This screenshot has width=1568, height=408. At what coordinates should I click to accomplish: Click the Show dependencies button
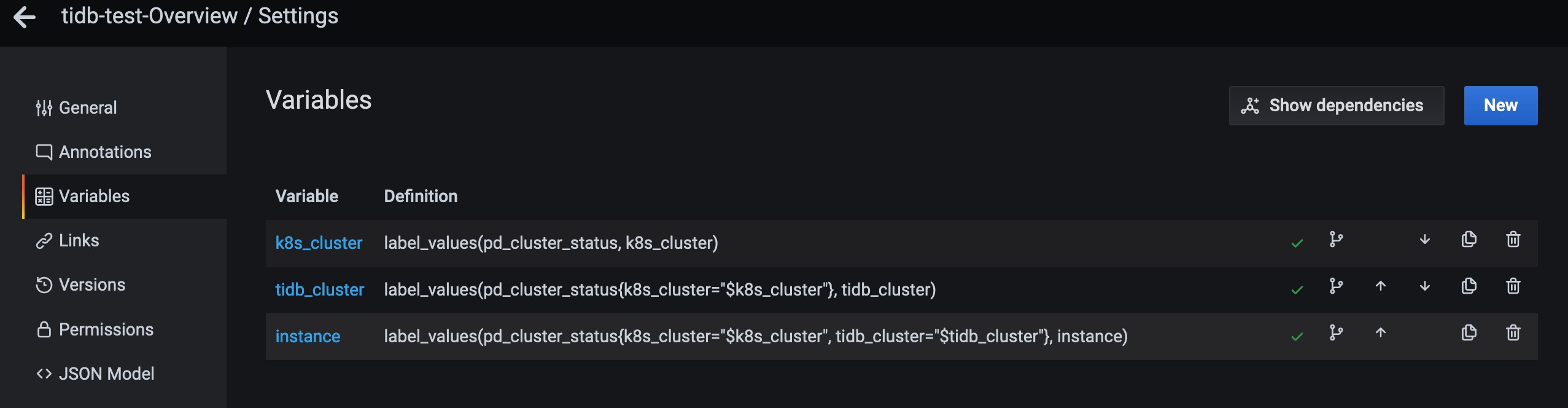(x=1336, y=106)
